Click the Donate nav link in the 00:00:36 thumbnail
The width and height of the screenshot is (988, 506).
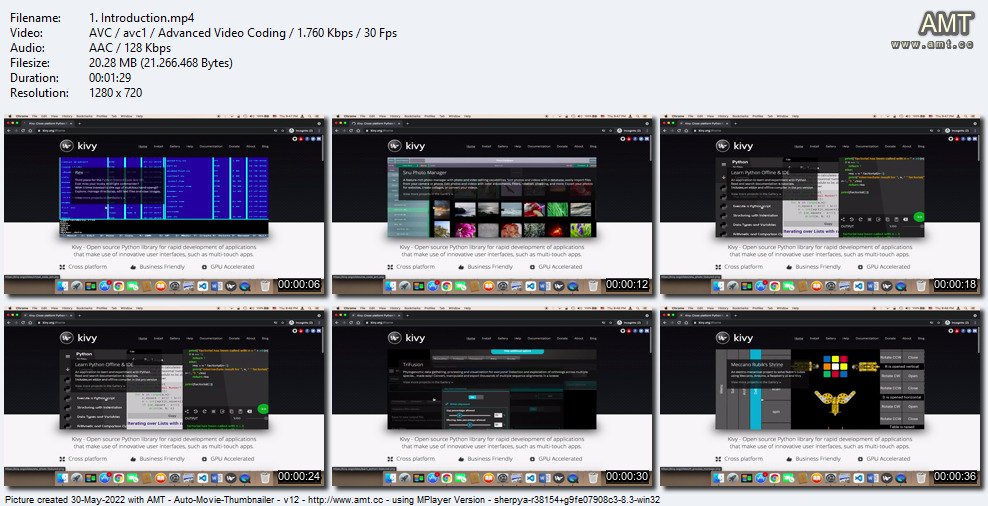[890, 338]
